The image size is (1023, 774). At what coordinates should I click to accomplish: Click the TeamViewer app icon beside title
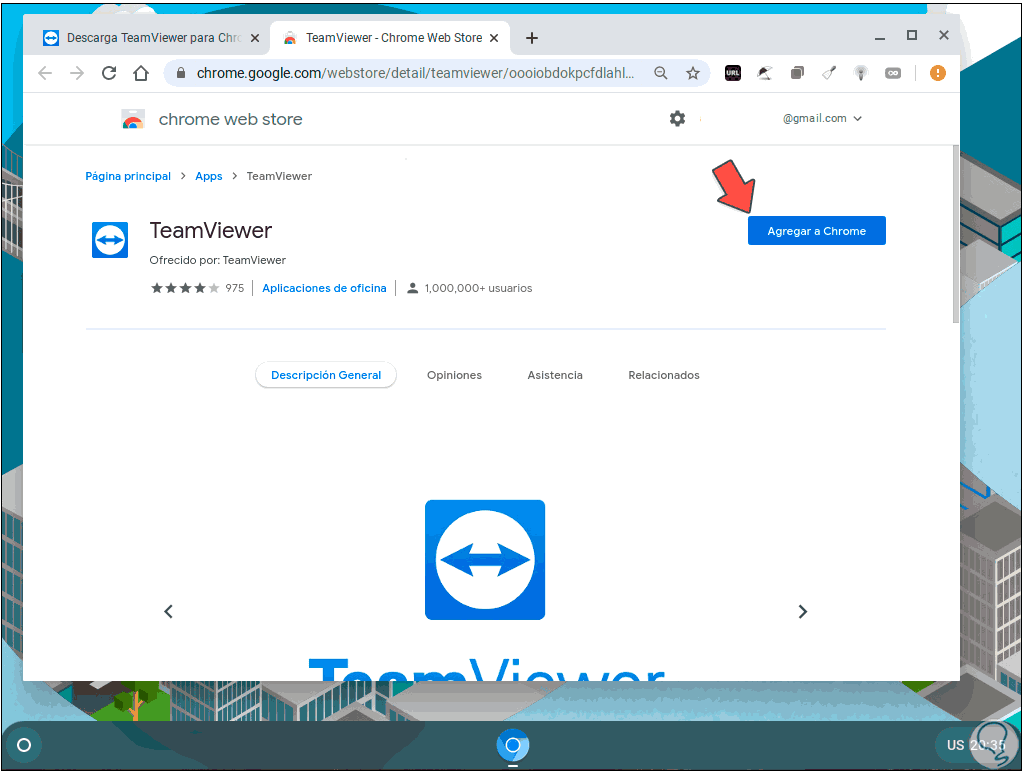coord(110,240)
